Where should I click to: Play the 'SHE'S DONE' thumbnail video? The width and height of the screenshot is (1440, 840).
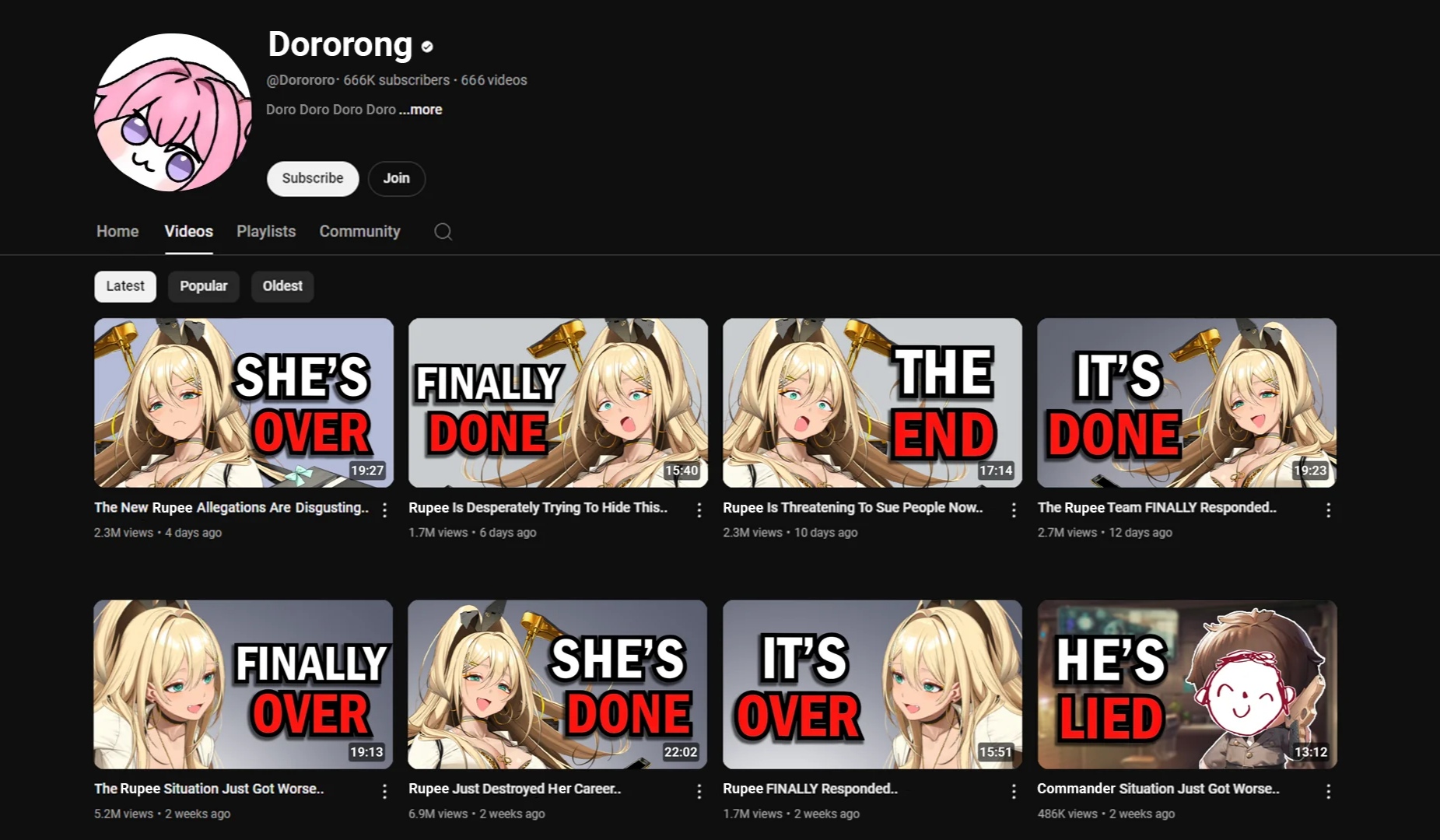tap(558, 684)
